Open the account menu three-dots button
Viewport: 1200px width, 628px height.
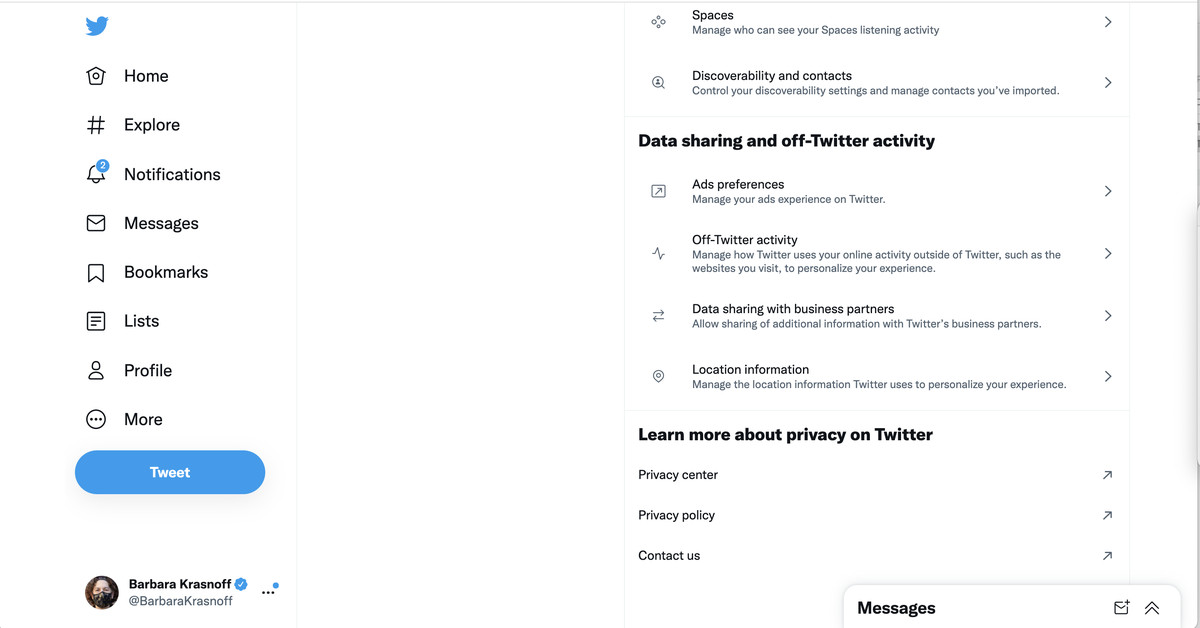pyautogui.click(x=268, y=592)
